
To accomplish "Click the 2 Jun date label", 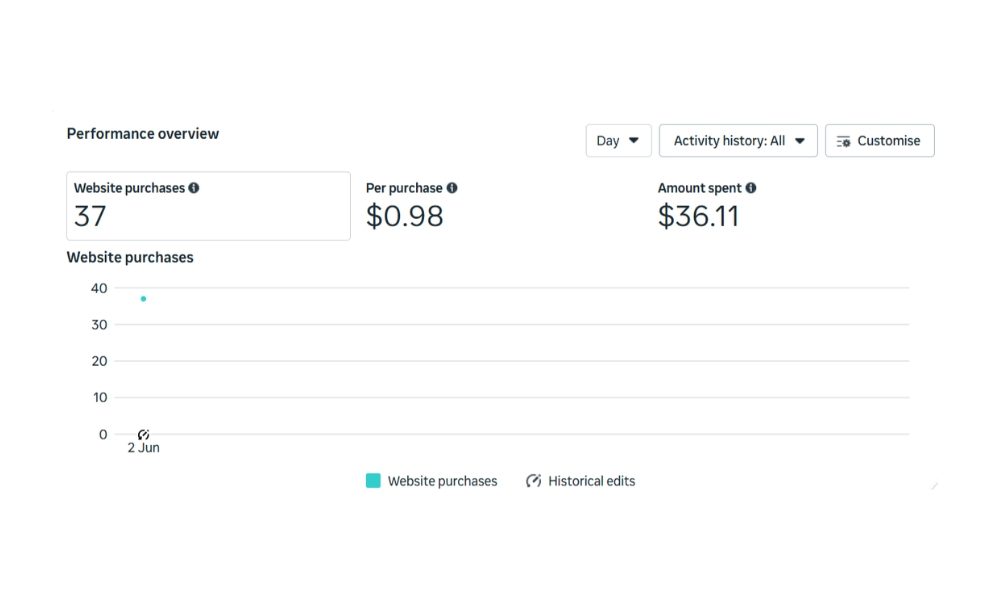I will (x=143, y=448).
